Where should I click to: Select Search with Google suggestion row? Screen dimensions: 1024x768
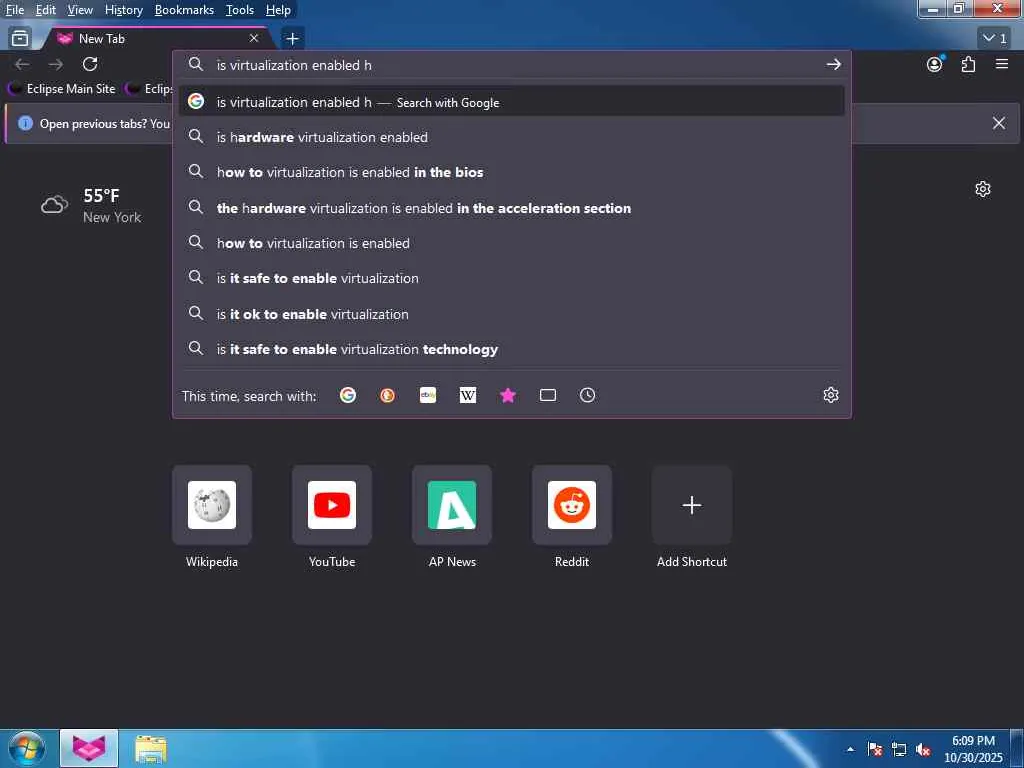pos(511,102)
